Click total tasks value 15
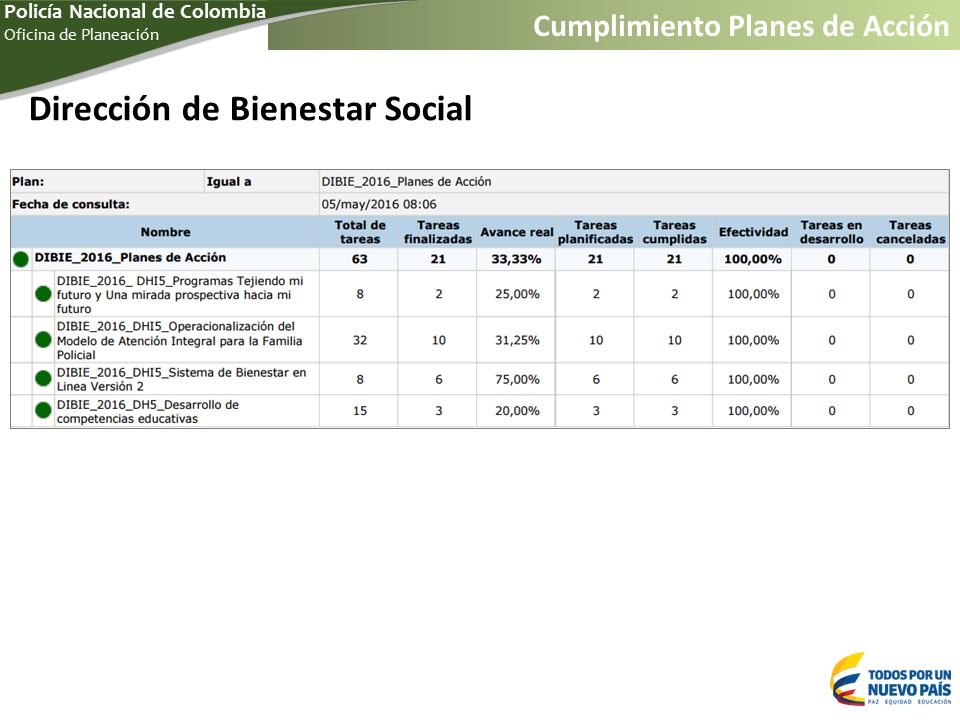The width and height of the screenshot is (960, 720). tap(360, 410)
